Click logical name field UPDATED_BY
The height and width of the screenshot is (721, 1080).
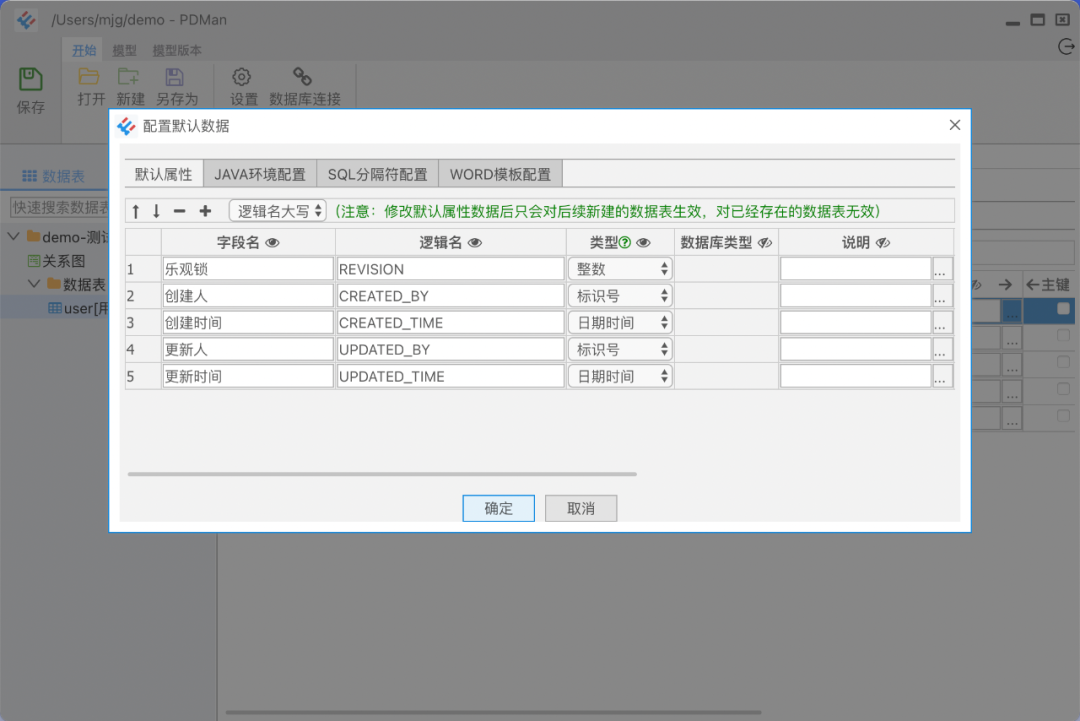(x=450, y=350)
